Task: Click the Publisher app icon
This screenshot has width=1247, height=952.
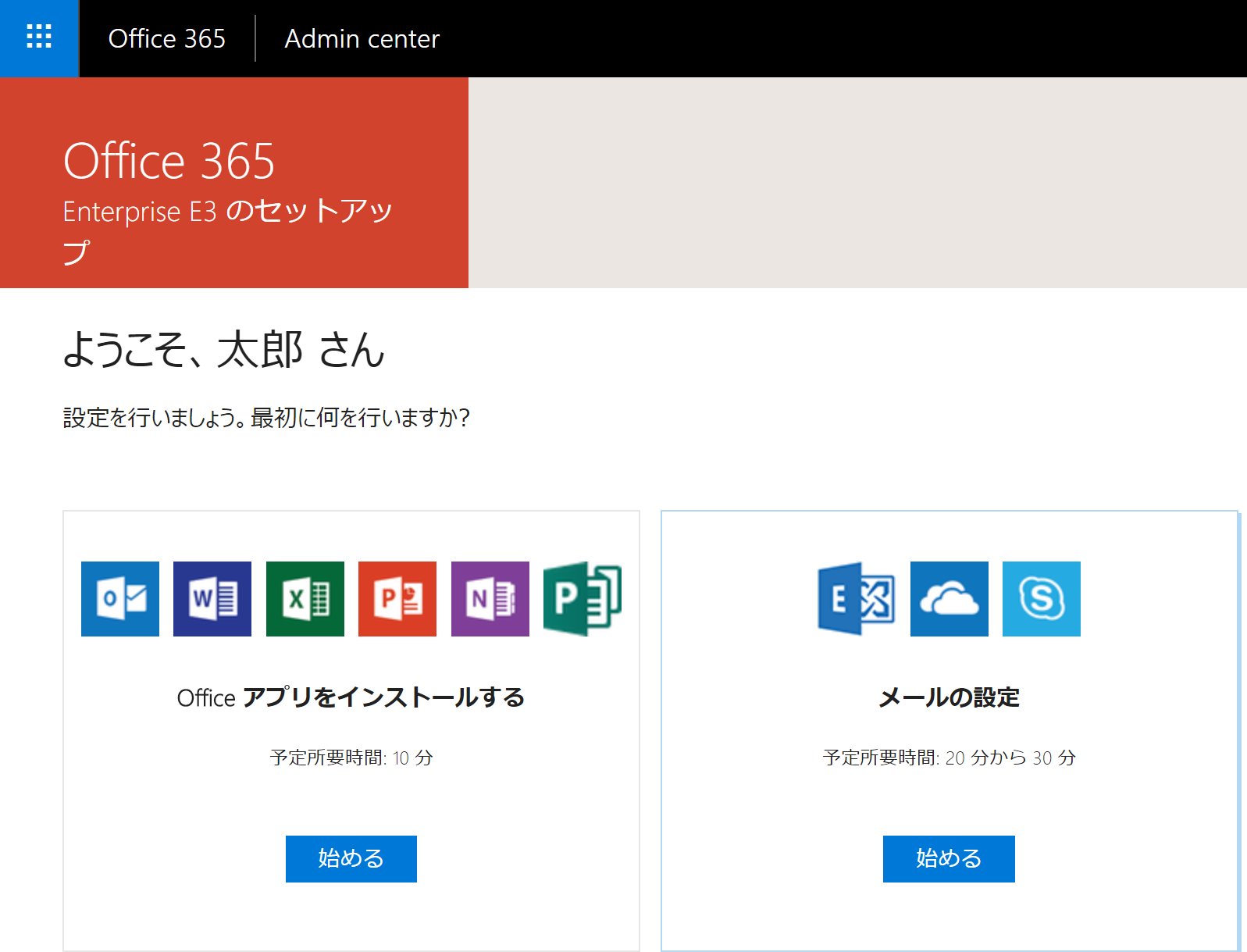Action: tap(583, 599)
